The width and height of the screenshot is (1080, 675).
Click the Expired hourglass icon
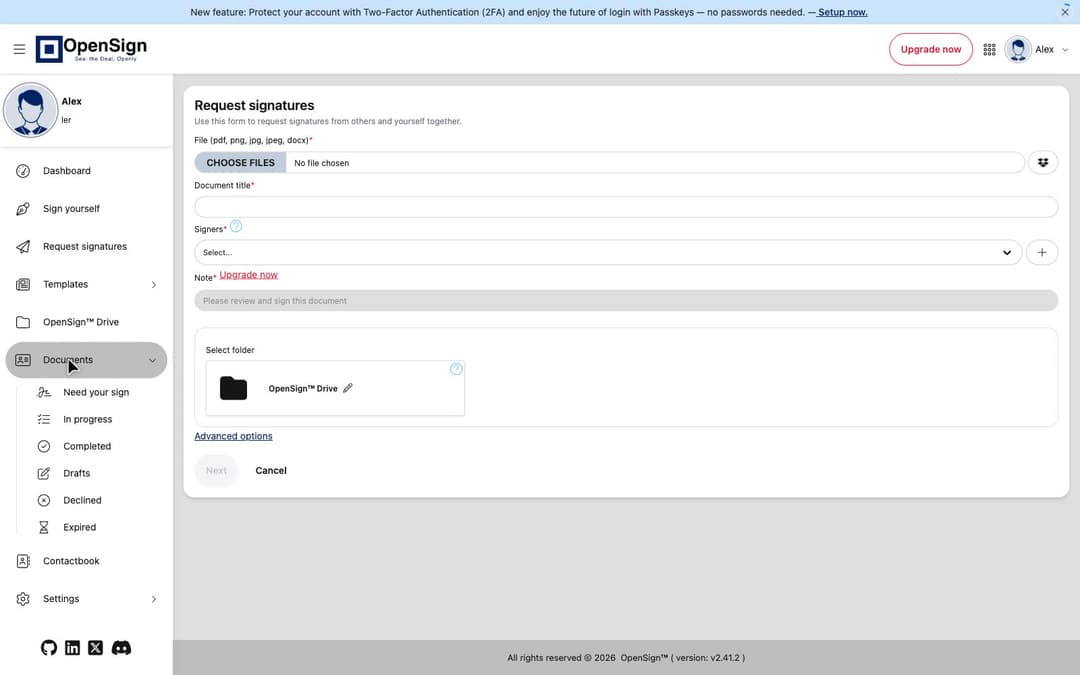click(x=43, y=528)
